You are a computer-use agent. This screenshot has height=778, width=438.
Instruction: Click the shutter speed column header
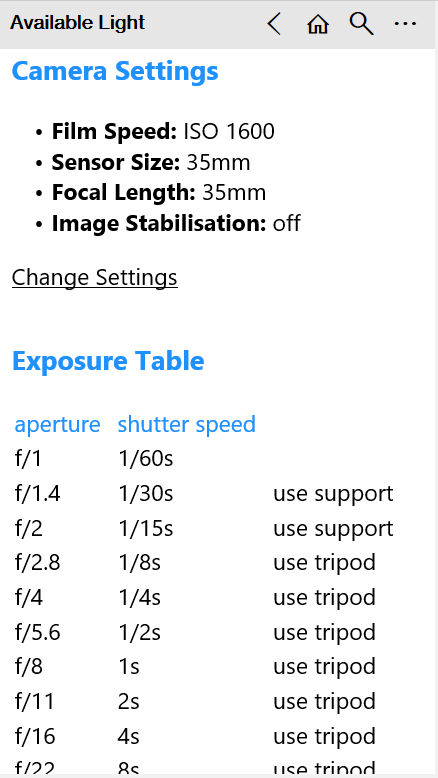187,425
